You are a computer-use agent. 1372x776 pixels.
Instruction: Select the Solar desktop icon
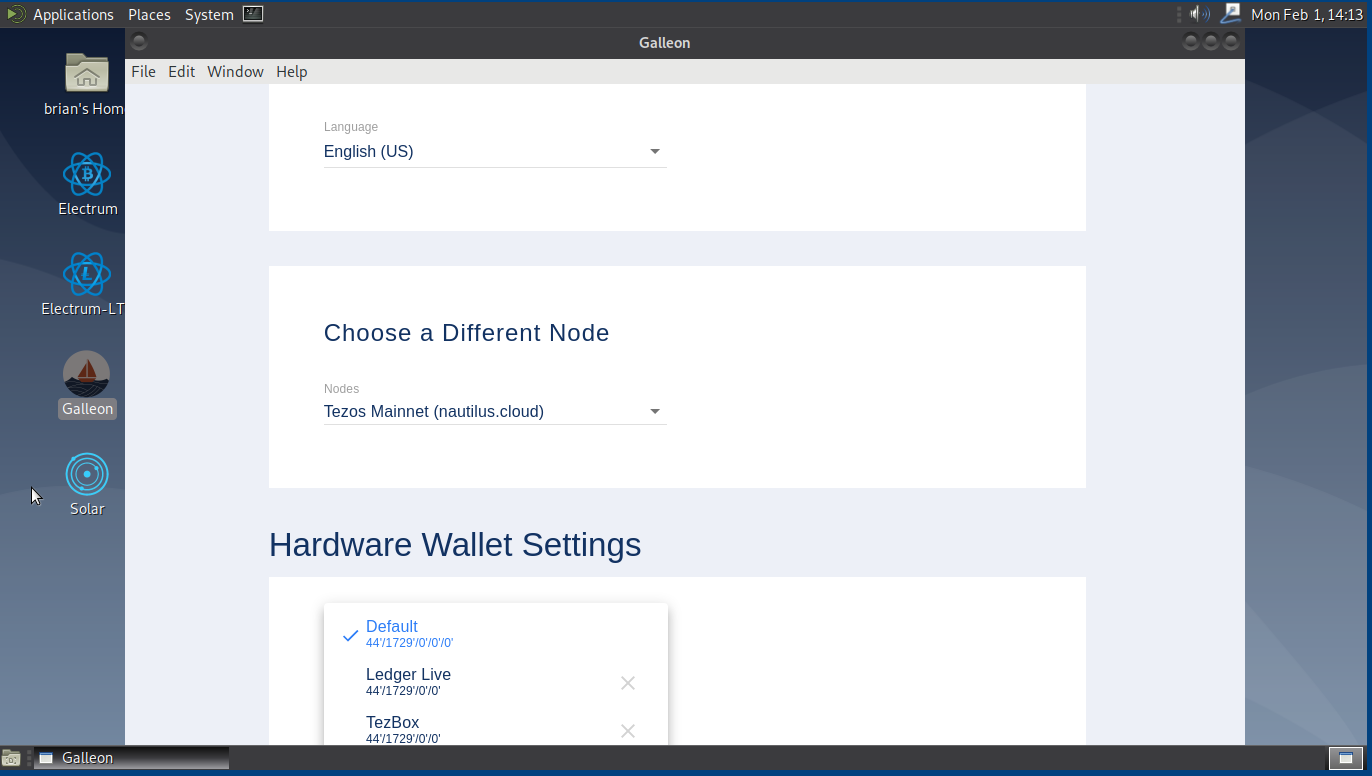coord(87,485)
